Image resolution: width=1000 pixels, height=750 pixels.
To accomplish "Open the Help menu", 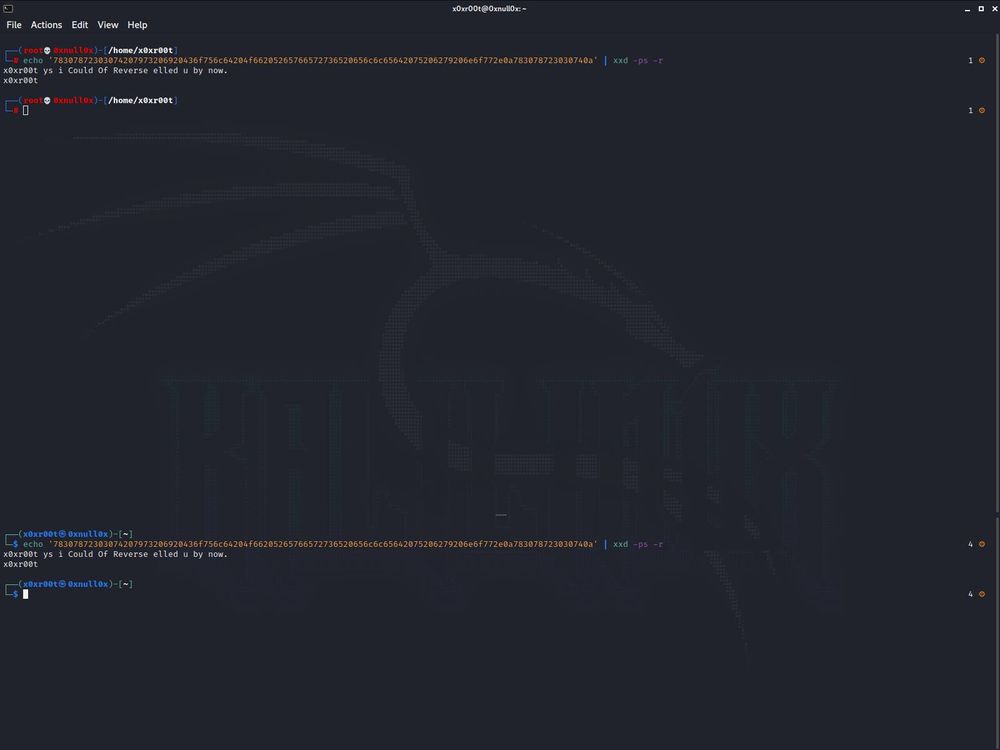I will (137, 25).
